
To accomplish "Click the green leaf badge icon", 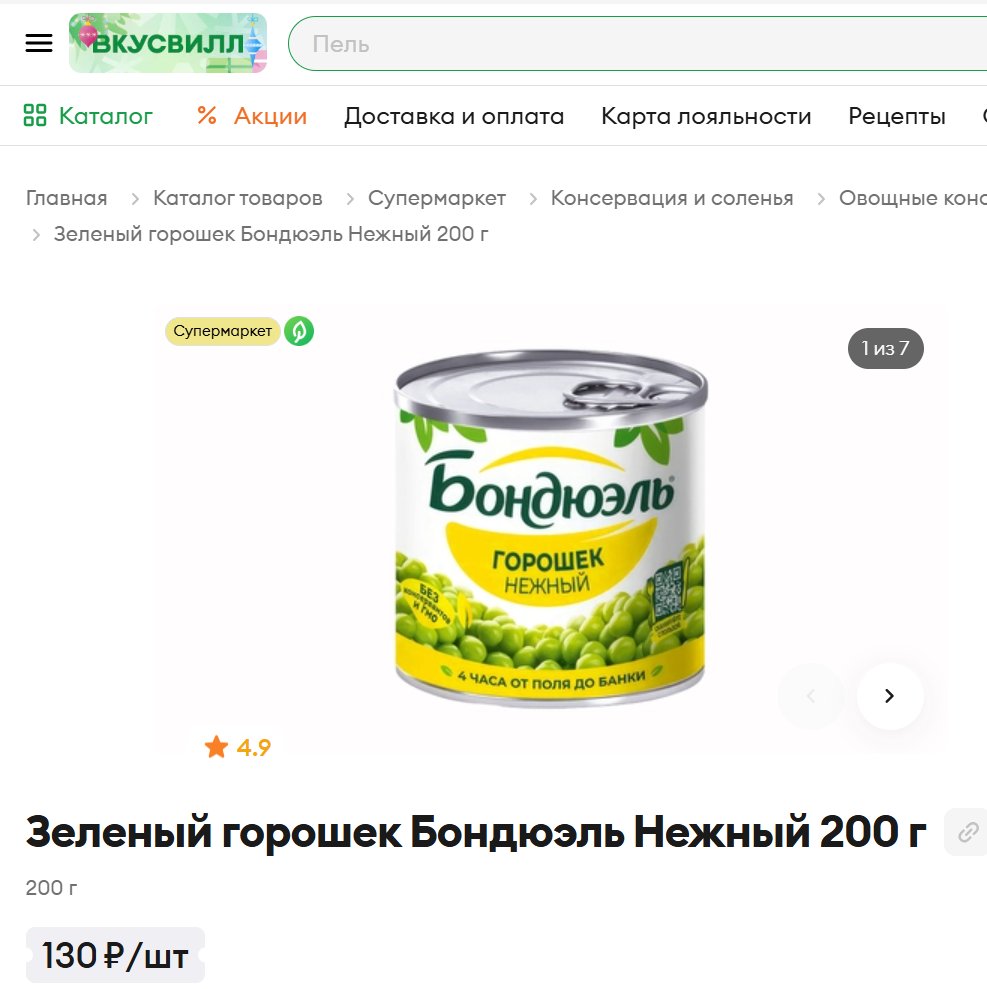I will pyautogui.click(x=299, y=331).
